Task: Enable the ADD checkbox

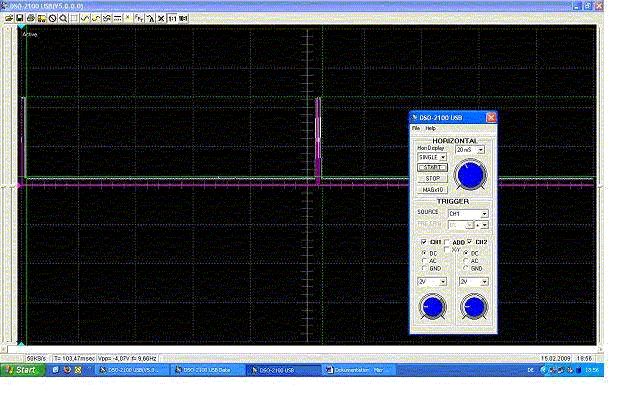Action: [x=448, y=242]
